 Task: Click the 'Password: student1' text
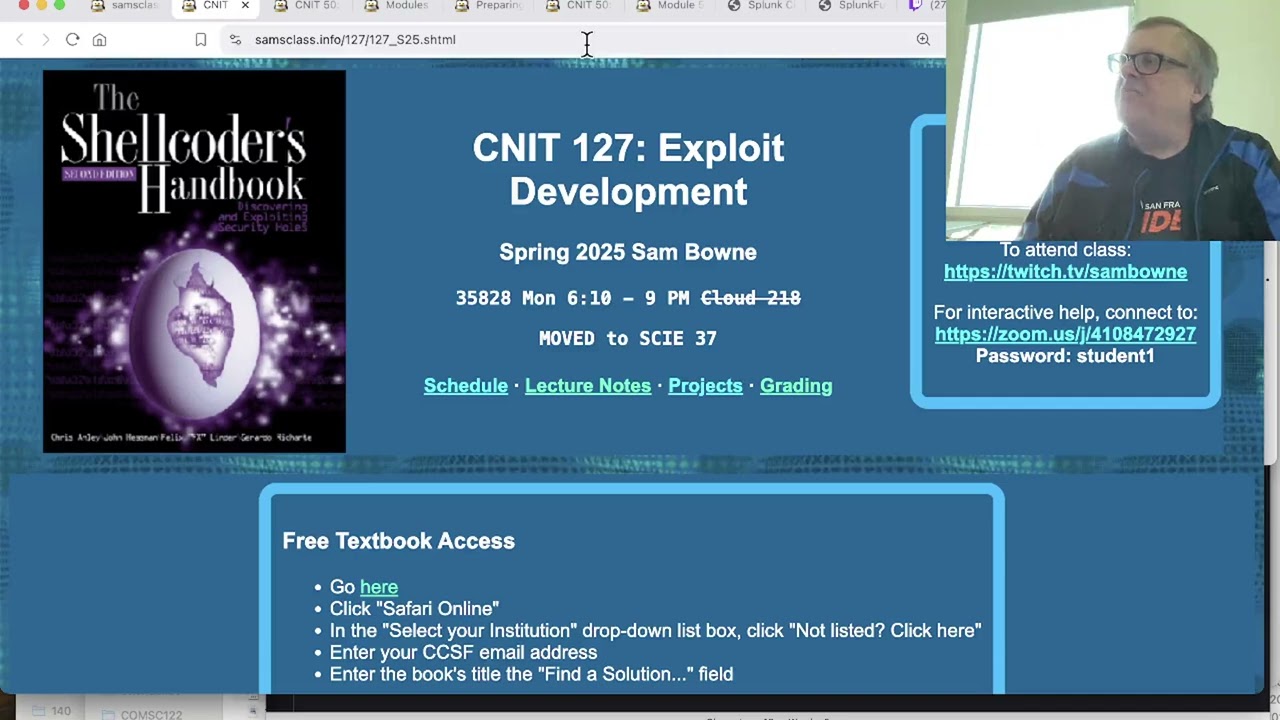[1065, 356]
